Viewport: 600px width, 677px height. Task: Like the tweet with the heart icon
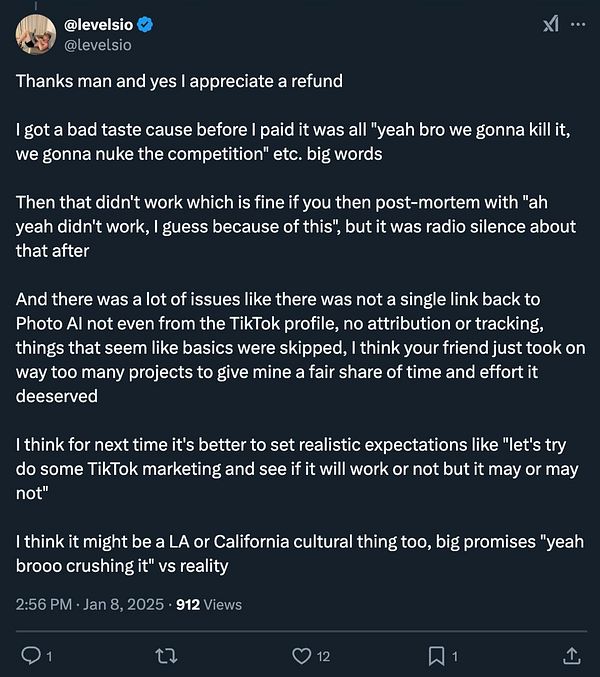coord(300,655)
